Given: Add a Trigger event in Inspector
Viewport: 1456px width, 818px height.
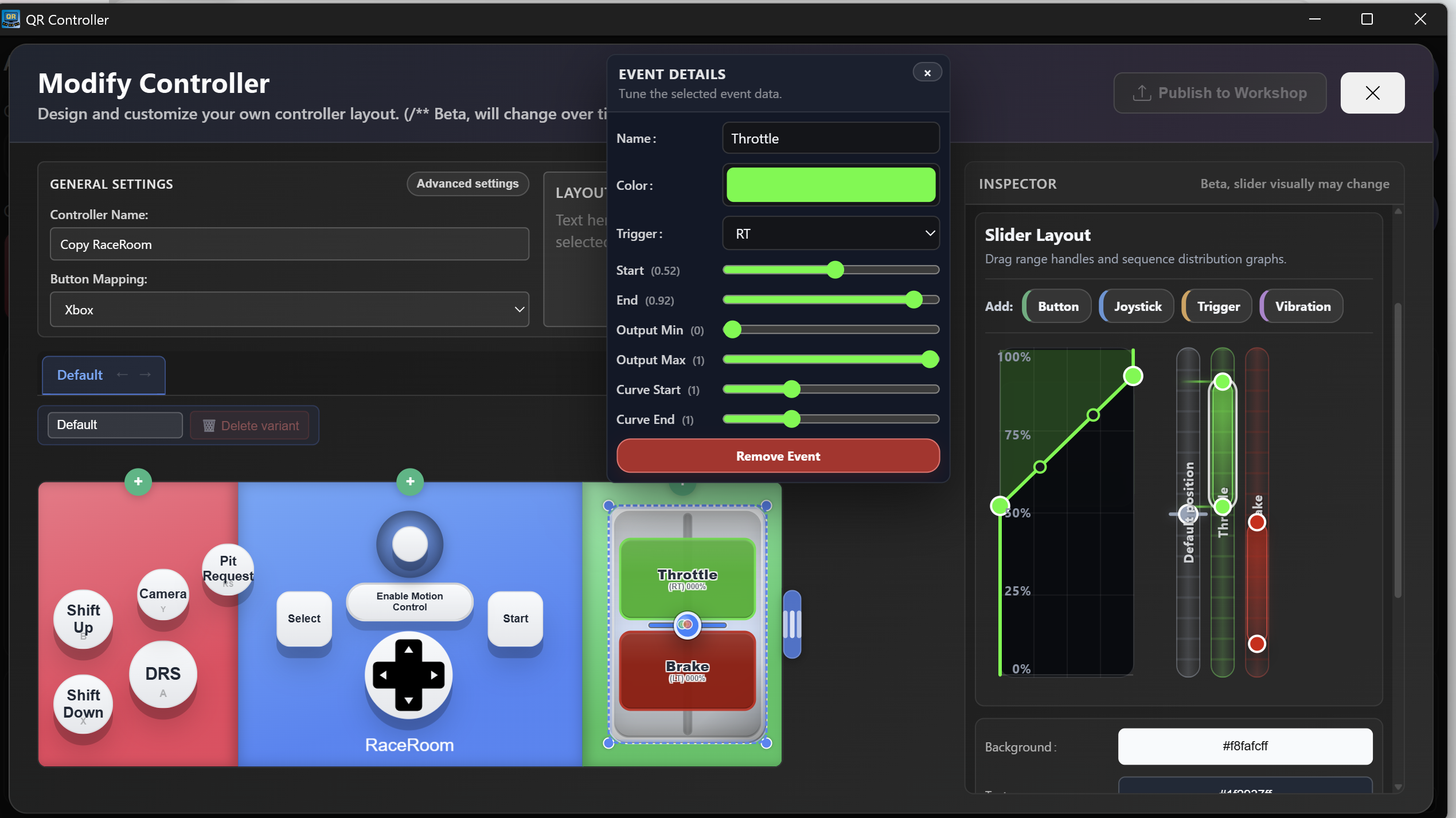Looking at the screenshot, I should [x=1217, y=306].
